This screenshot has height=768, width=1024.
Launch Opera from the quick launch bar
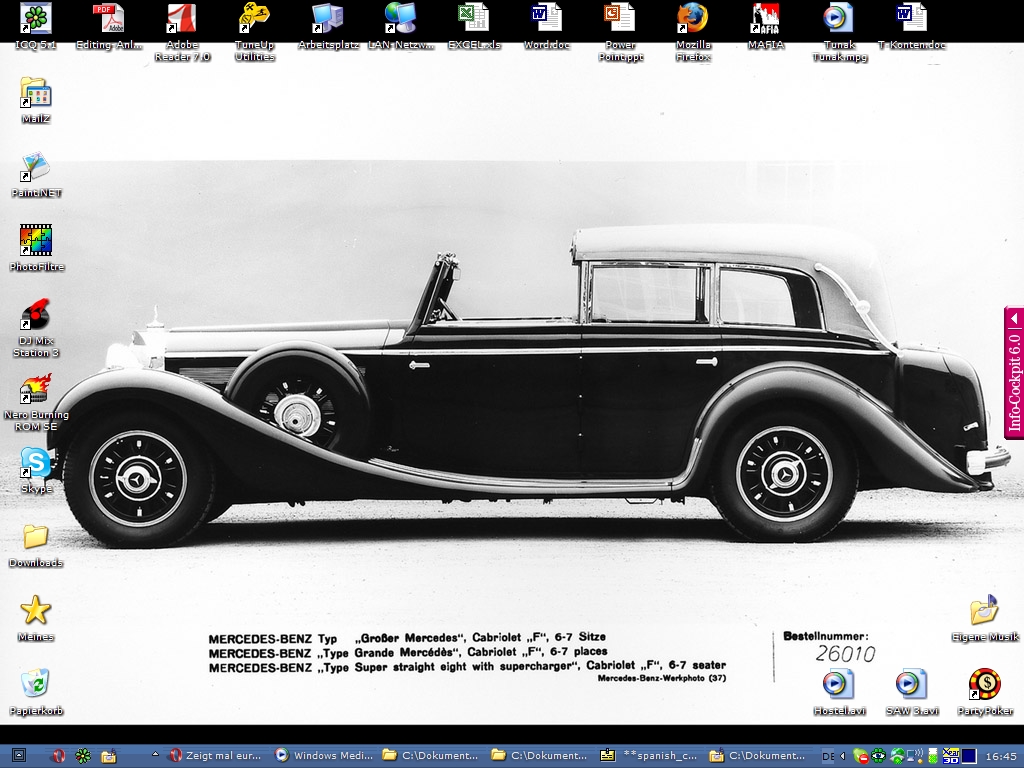coord(58,756)
